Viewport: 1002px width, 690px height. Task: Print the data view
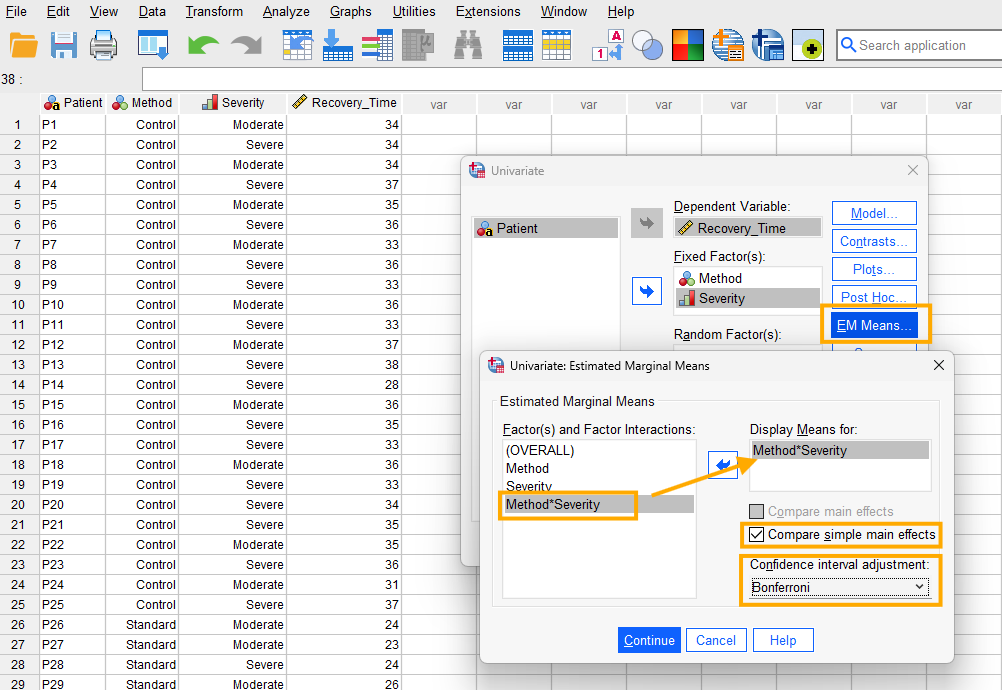(101, 45)
